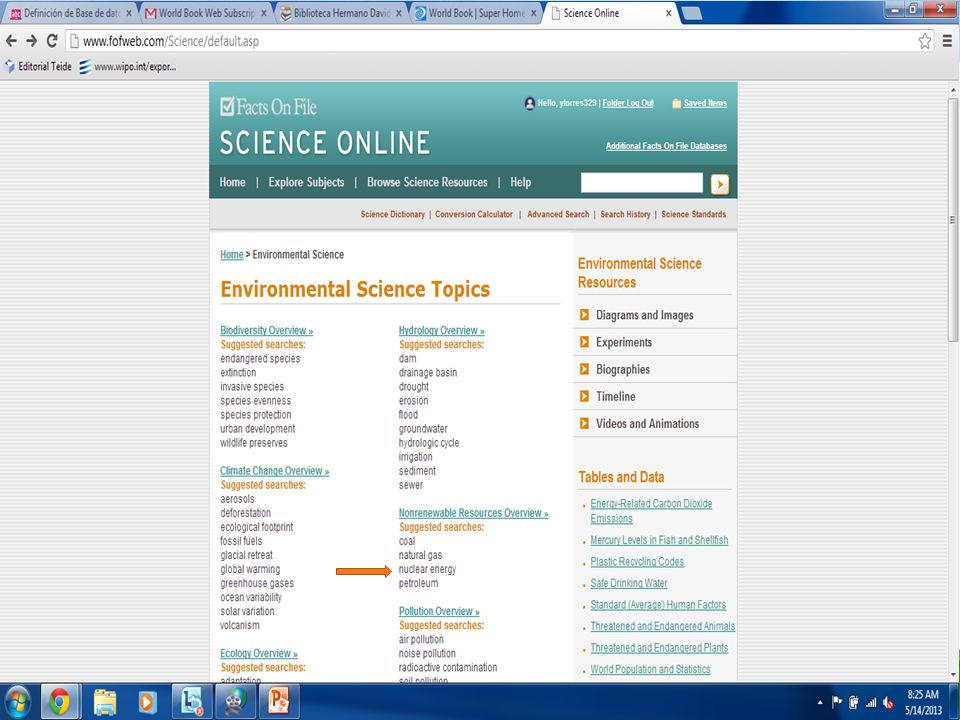Open Chrome from the taskbar
Viewport: 960px width, 720px height.
pyautogui.click(x=59, y=702)
